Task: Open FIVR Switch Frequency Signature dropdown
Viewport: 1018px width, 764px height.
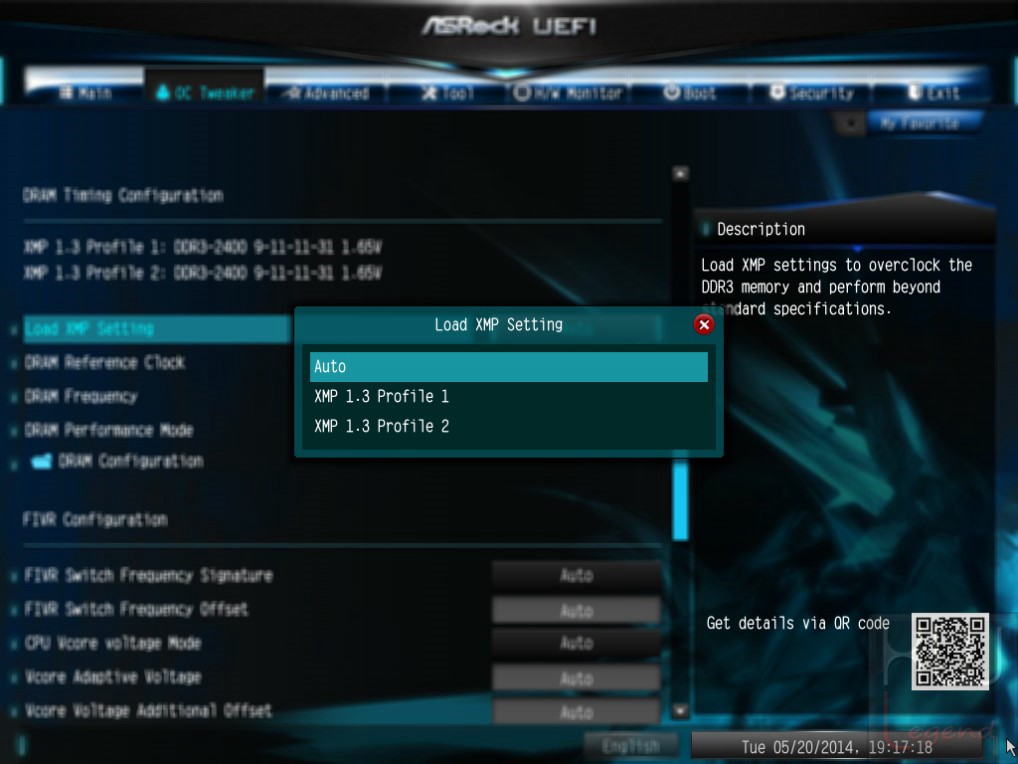Action: coord(577,575)
